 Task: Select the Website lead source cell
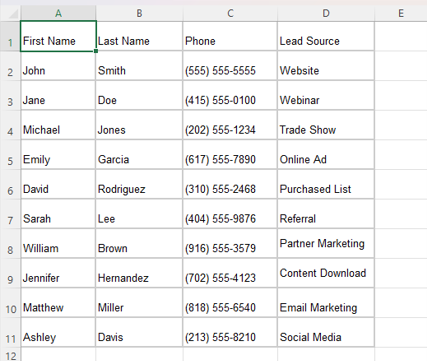click(x=326, y=66)
